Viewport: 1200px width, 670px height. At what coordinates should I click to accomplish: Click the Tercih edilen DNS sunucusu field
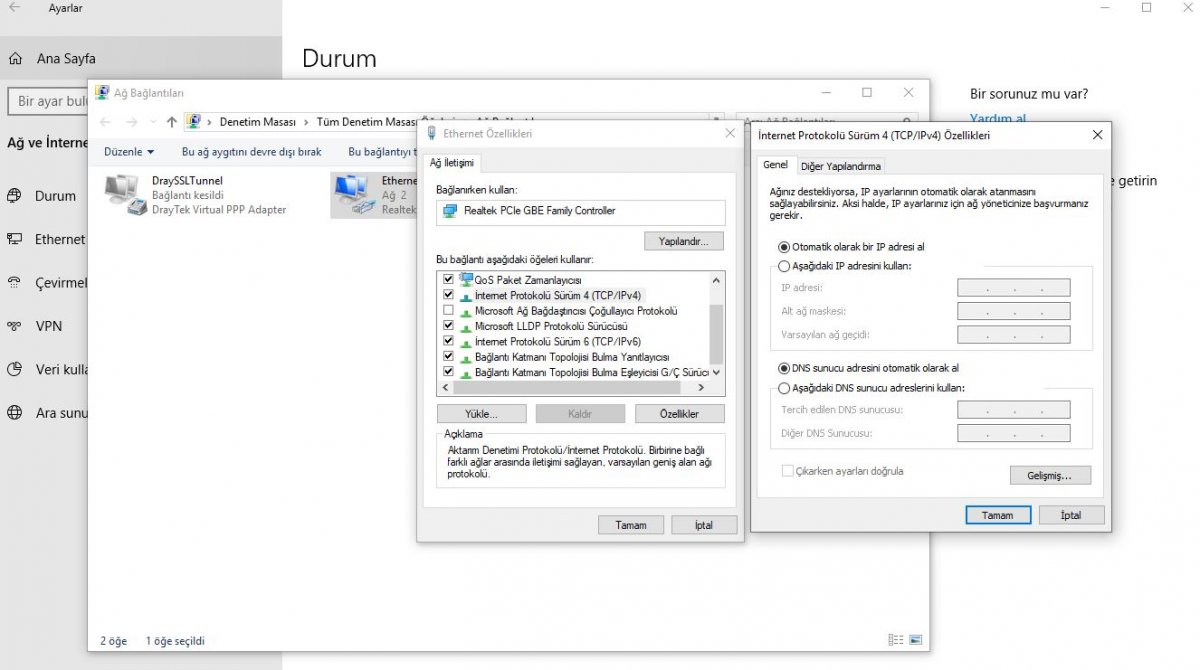pos(1013,410)
